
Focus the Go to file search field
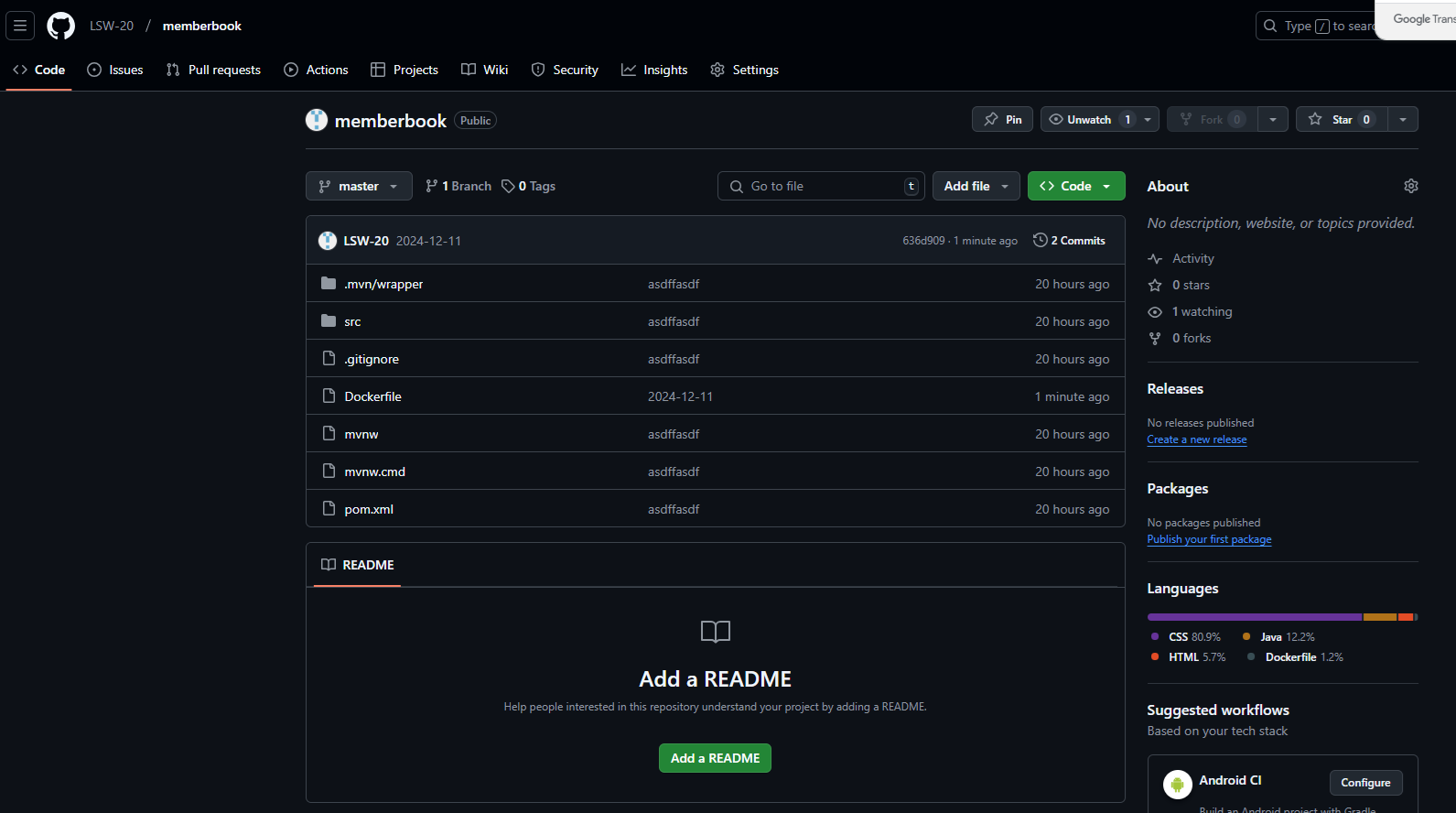pos(821,186)
